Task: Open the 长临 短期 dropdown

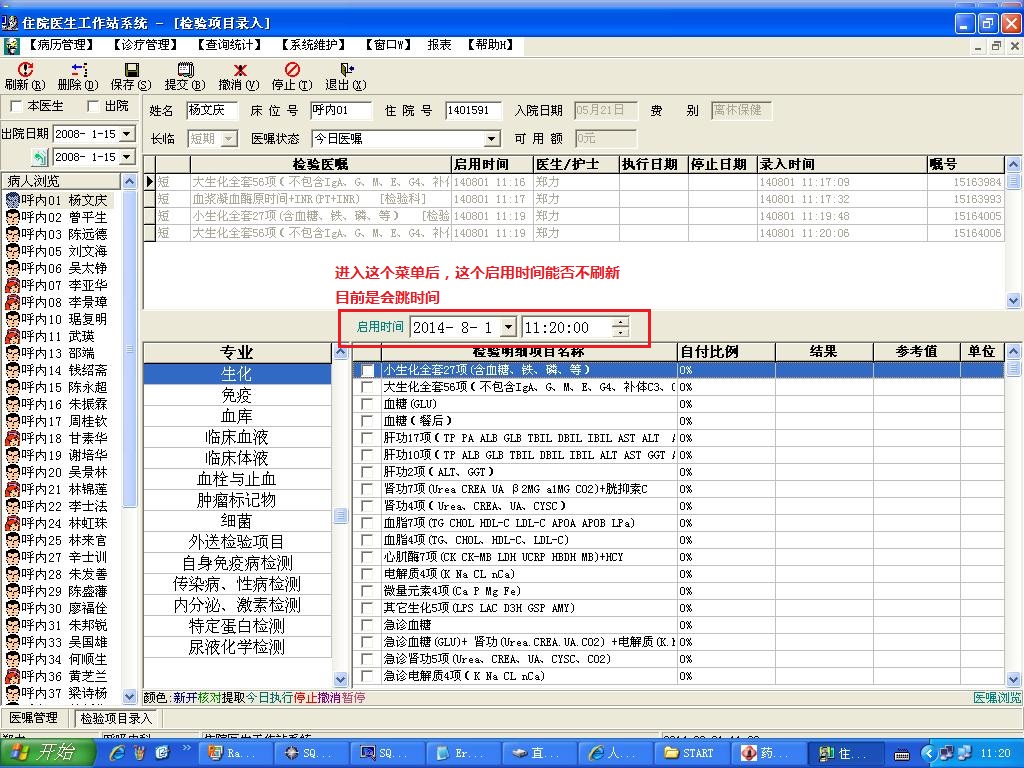Action: tap(229, 138)
